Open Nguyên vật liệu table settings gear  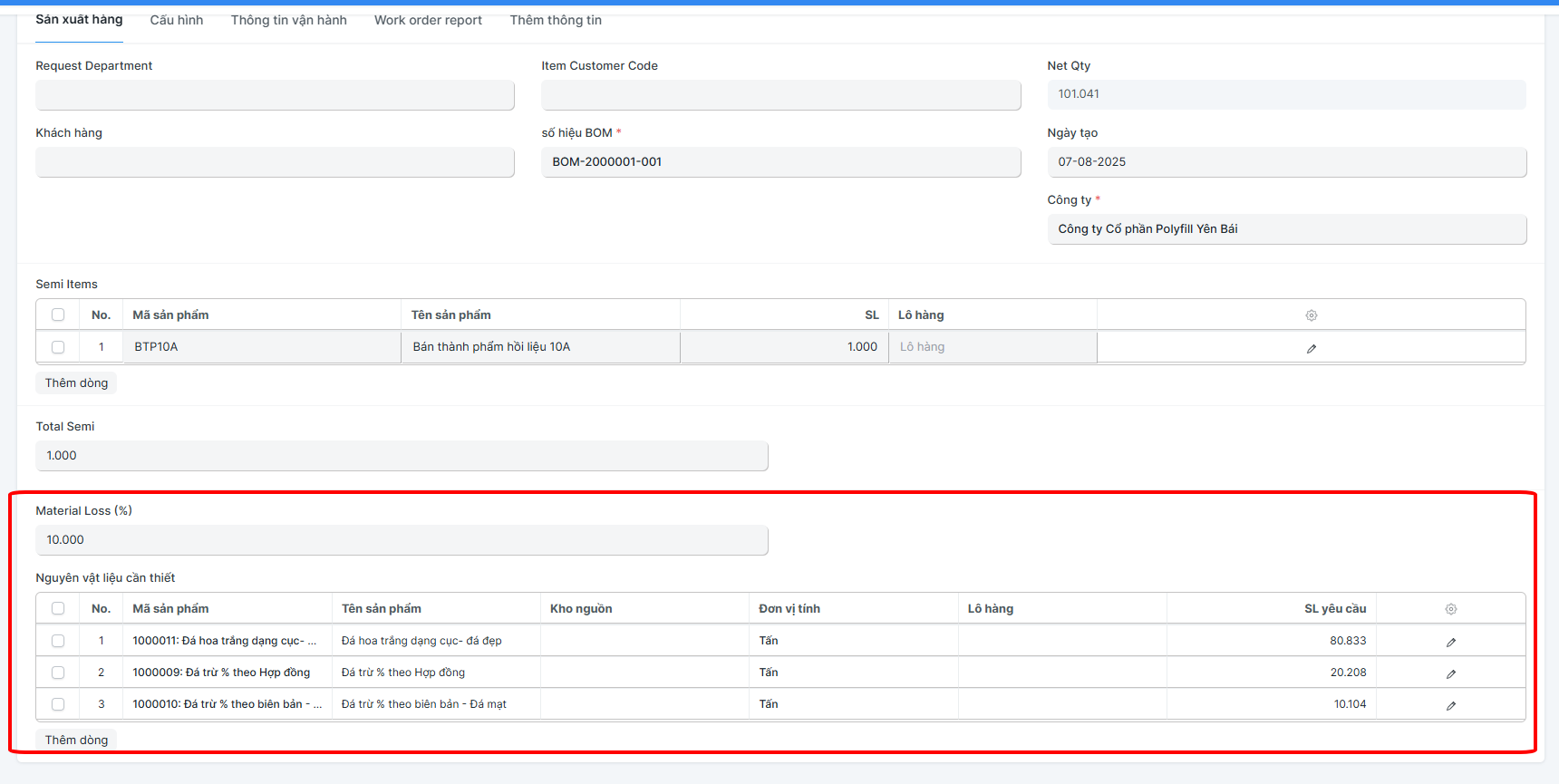click(1450, 609)
